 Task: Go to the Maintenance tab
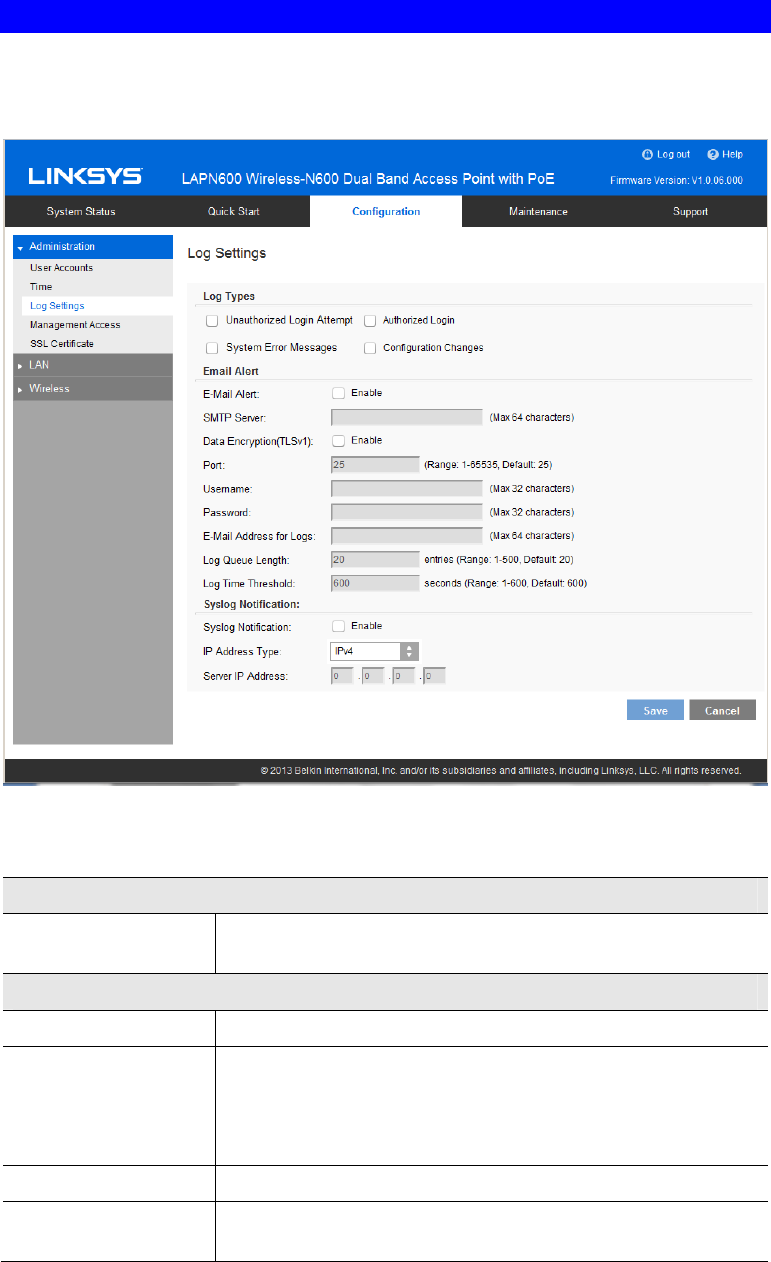tap(538, 211)
